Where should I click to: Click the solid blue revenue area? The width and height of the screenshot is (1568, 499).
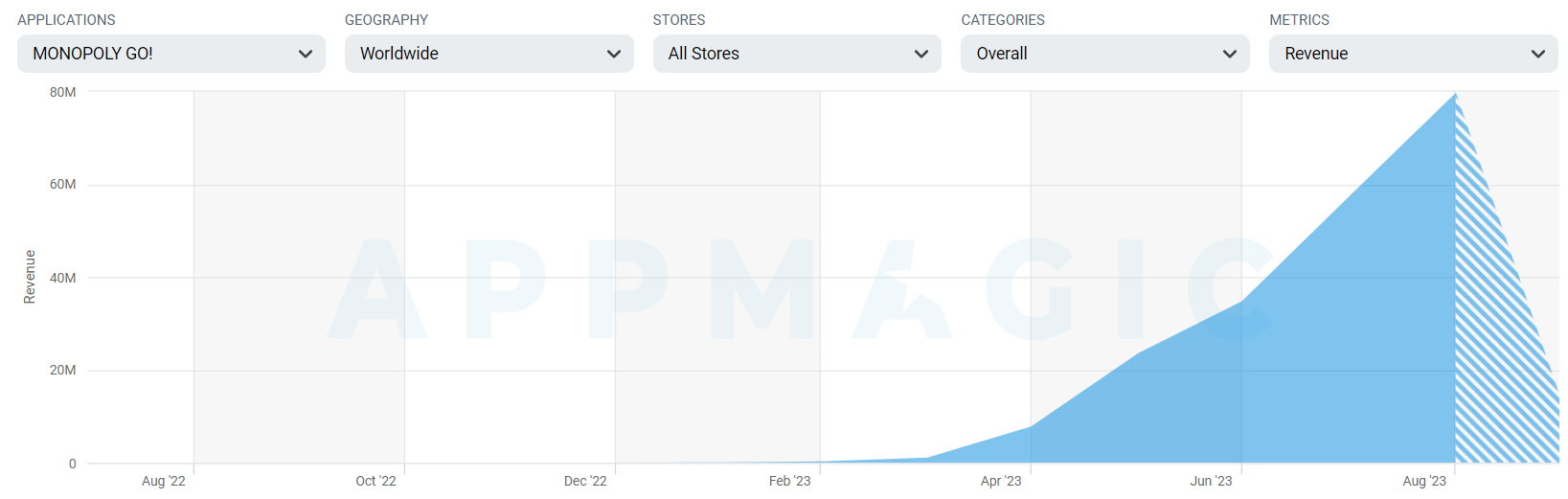[x=1341, y=364]
